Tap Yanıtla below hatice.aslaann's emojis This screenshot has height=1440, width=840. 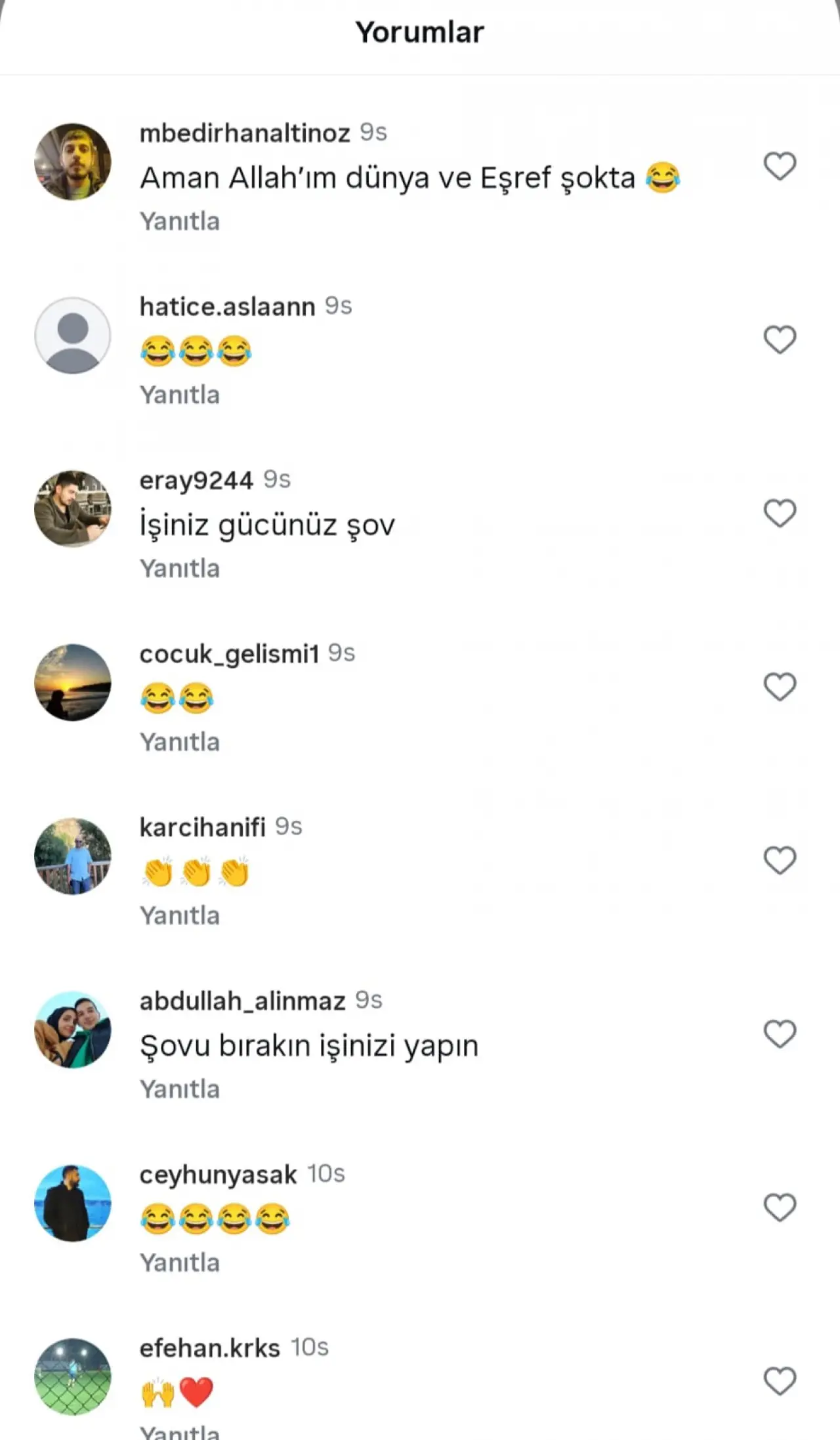click(x=180, y=395)
